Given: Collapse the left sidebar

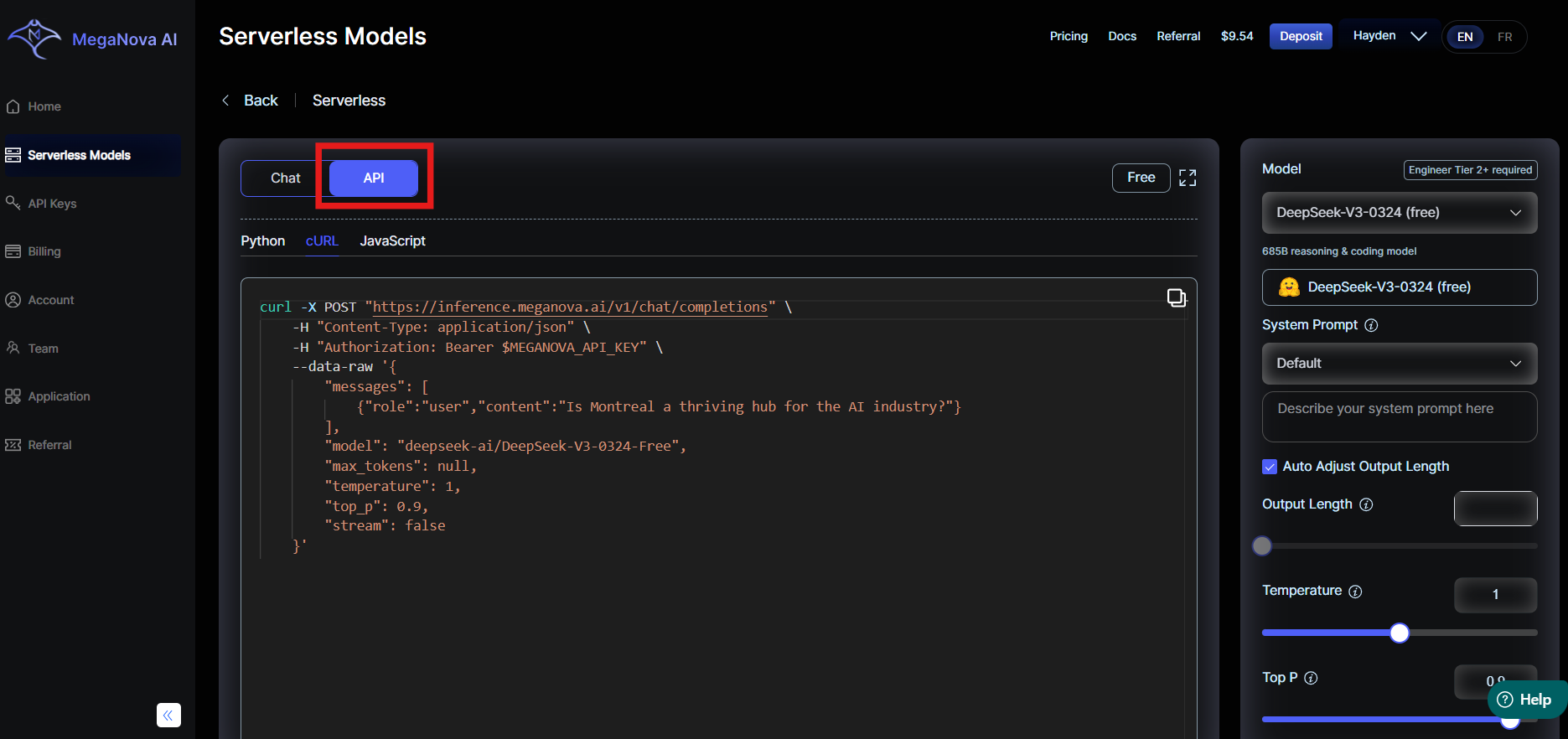Looking at the screenshot, I should click(x=168, y=715).
